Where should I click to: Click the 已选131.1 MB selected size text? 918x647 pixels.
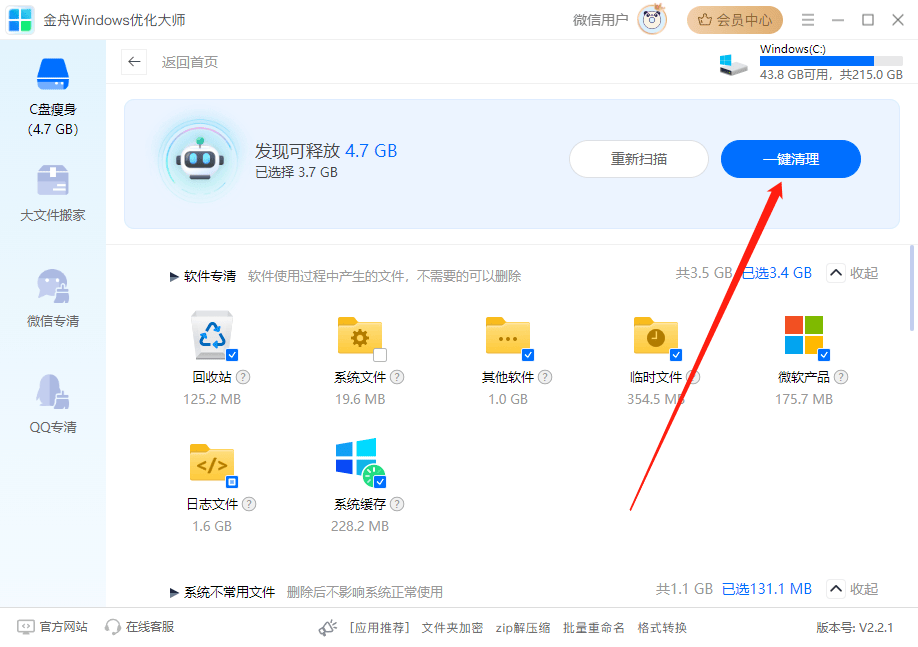[x=767, y=589]
